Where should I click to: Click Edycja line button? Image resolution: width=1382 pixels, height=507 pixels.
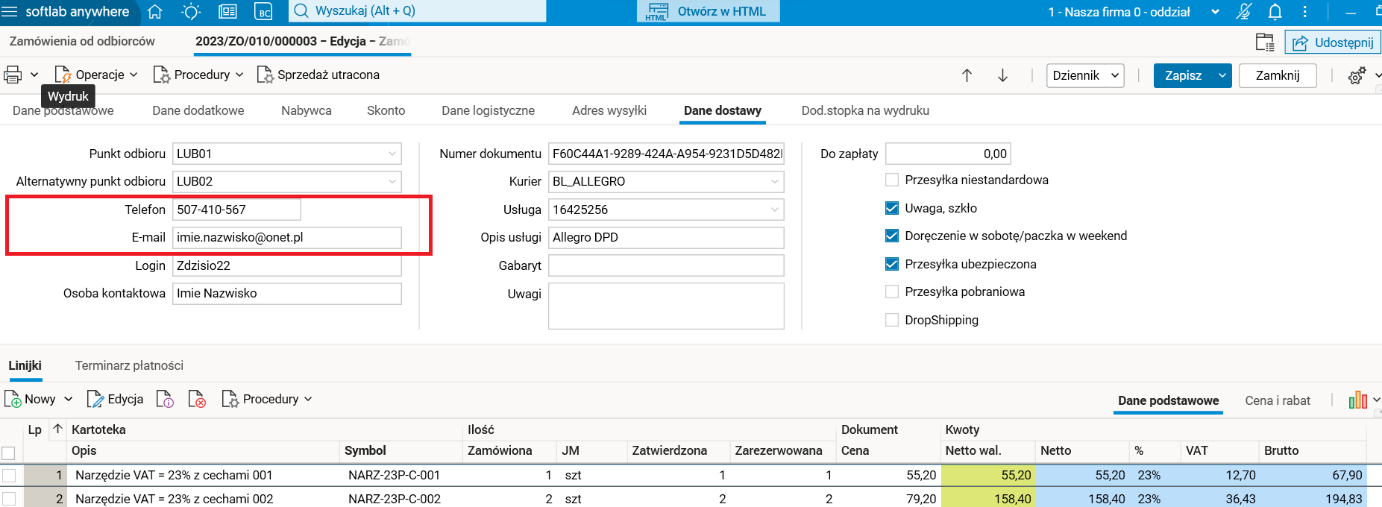pyautogui.click(x=115, y=399)
